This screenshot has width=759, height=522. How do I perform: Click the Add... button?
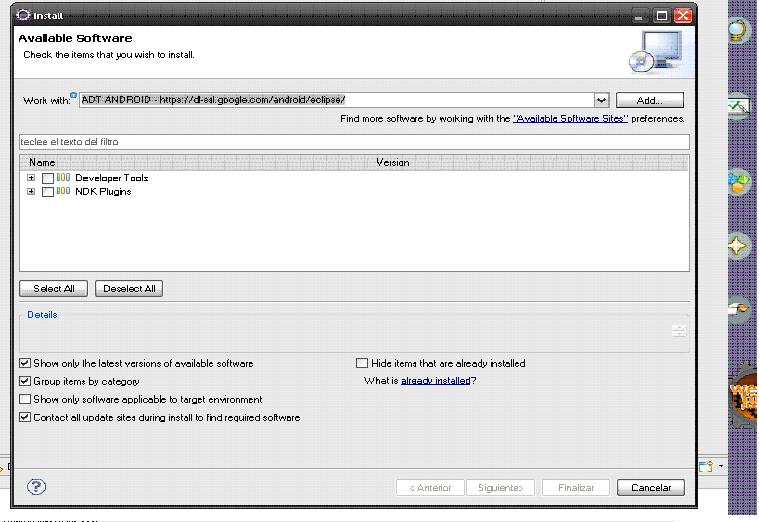650,100
